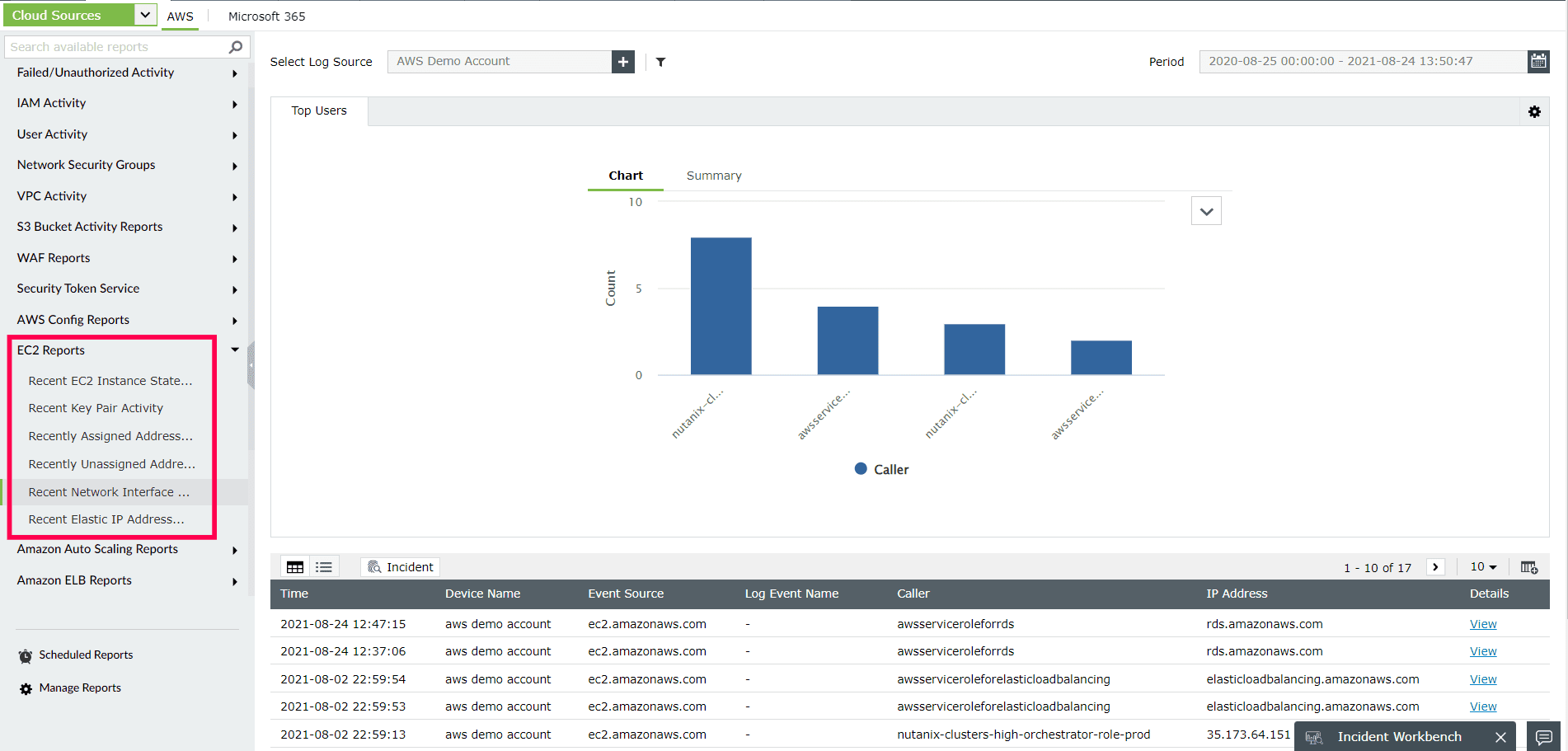Expand the chart options chevron near the graph
The height and width of the screenshot is (751, 1568).
[1206, 210]
